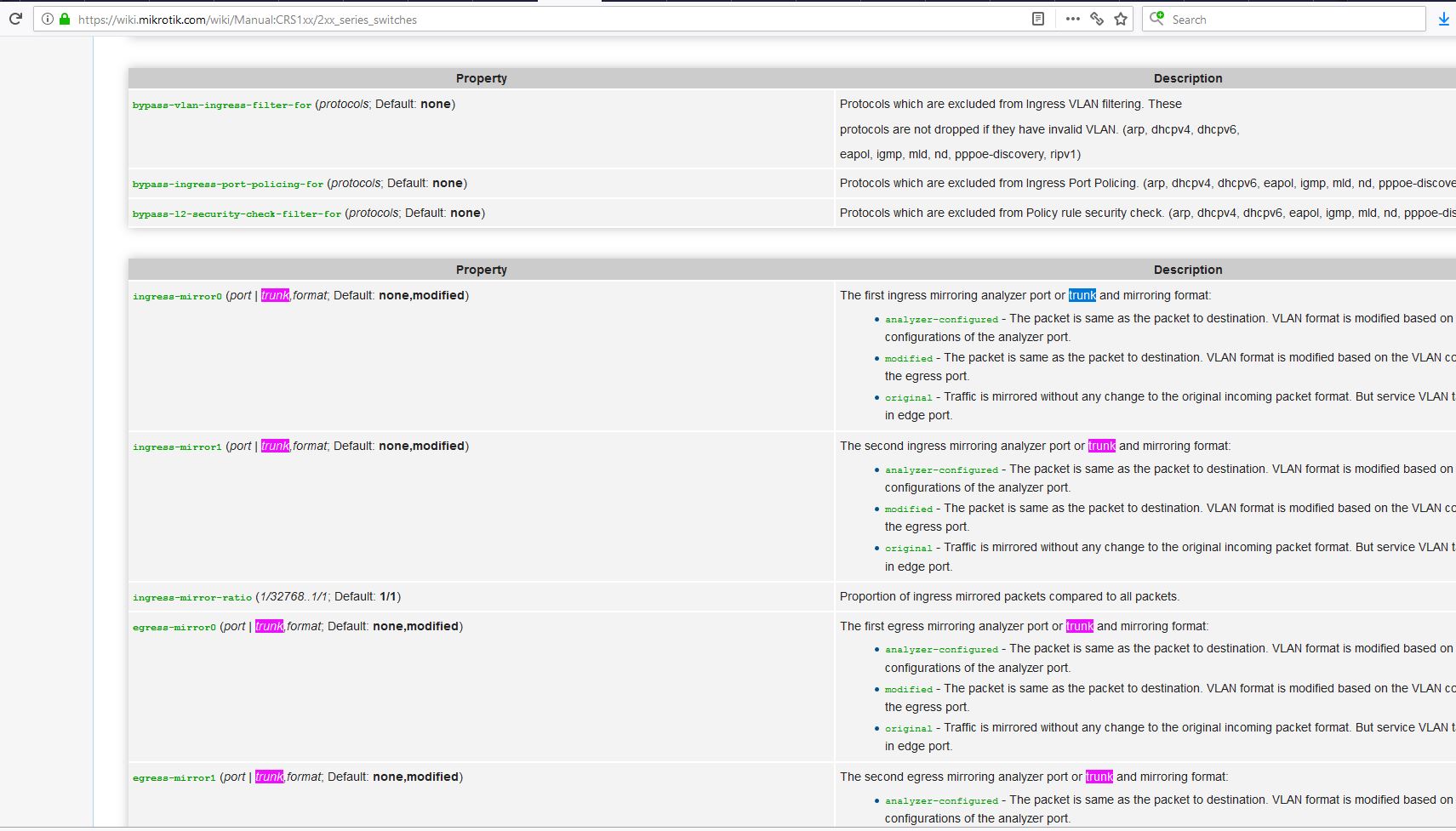
Task: Click modified bullet under first ingress mirroring description
Action: (x=909, y=358)
